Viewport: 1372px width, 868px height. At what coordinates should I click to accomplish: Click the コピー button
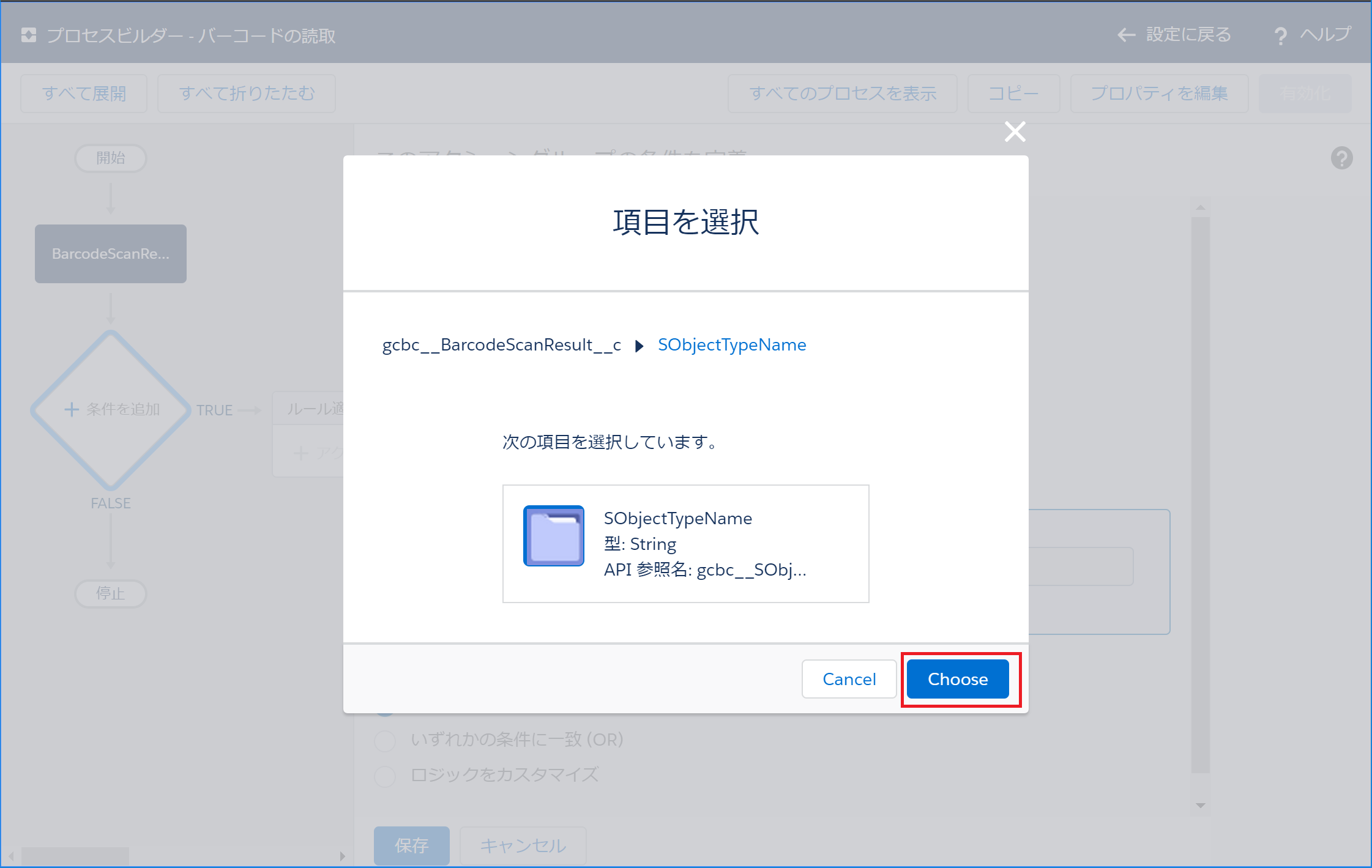tap(1013, 94)
